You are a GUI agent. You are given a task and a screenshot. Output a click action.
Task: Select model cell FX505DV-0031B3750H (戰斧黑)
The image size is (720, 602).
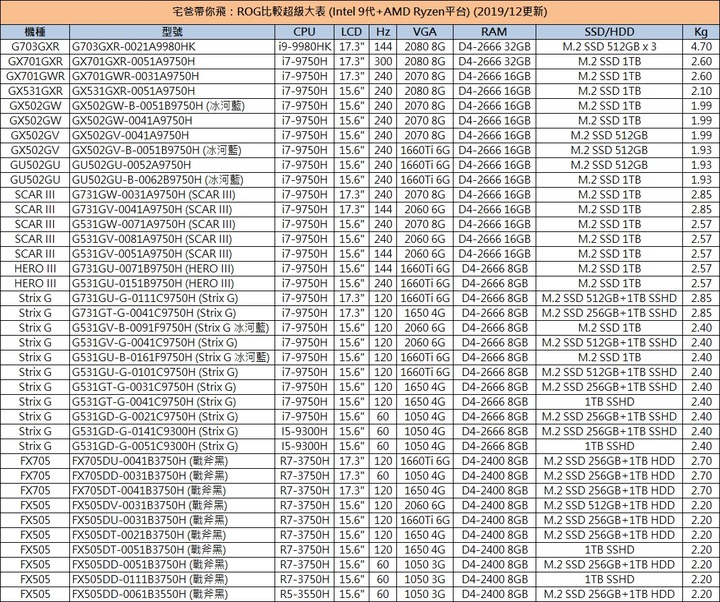(172, 505)
